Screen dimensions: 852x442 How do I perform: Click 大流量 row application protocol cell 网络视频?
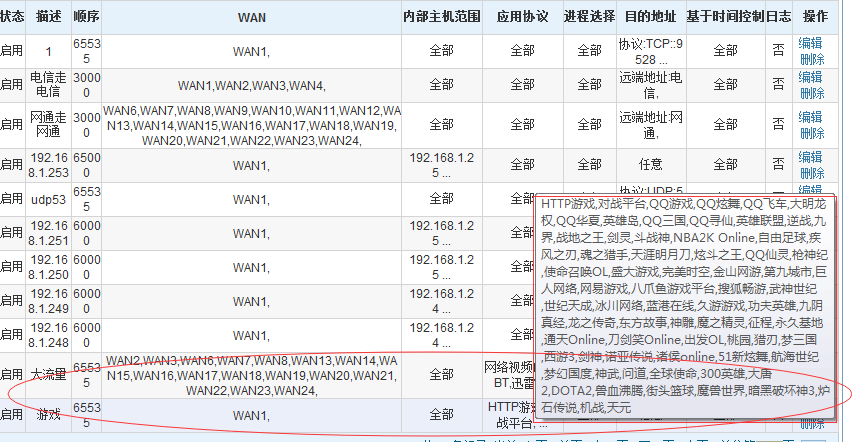point(509,375)
